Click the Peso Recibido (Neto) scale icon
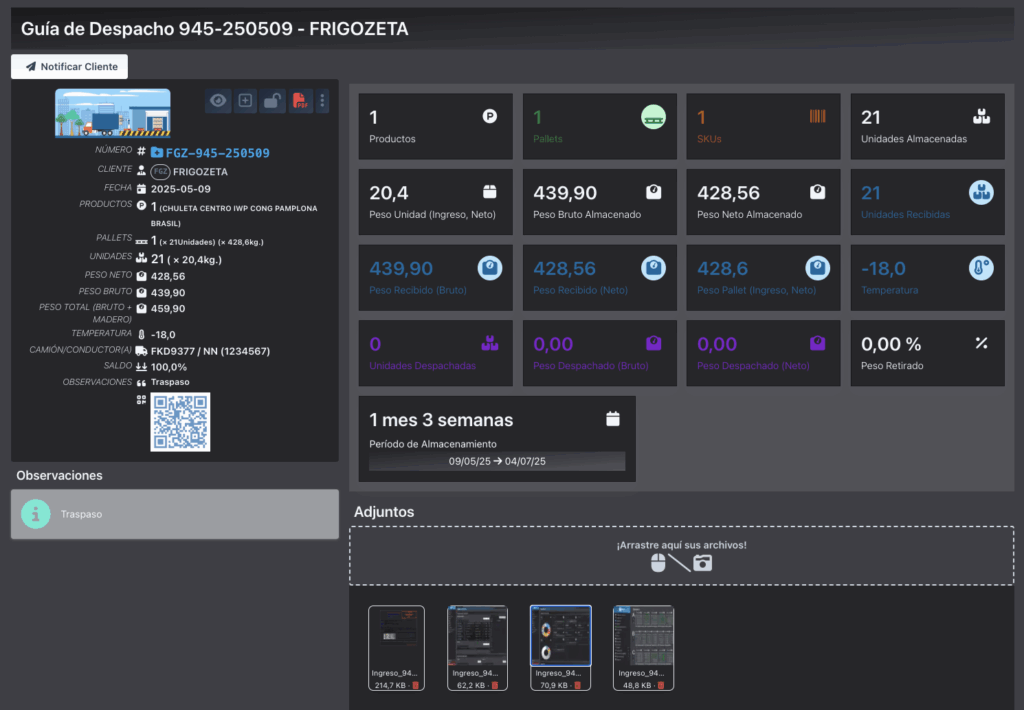This screenshot has height=710, width=1024. click(653, 268)
